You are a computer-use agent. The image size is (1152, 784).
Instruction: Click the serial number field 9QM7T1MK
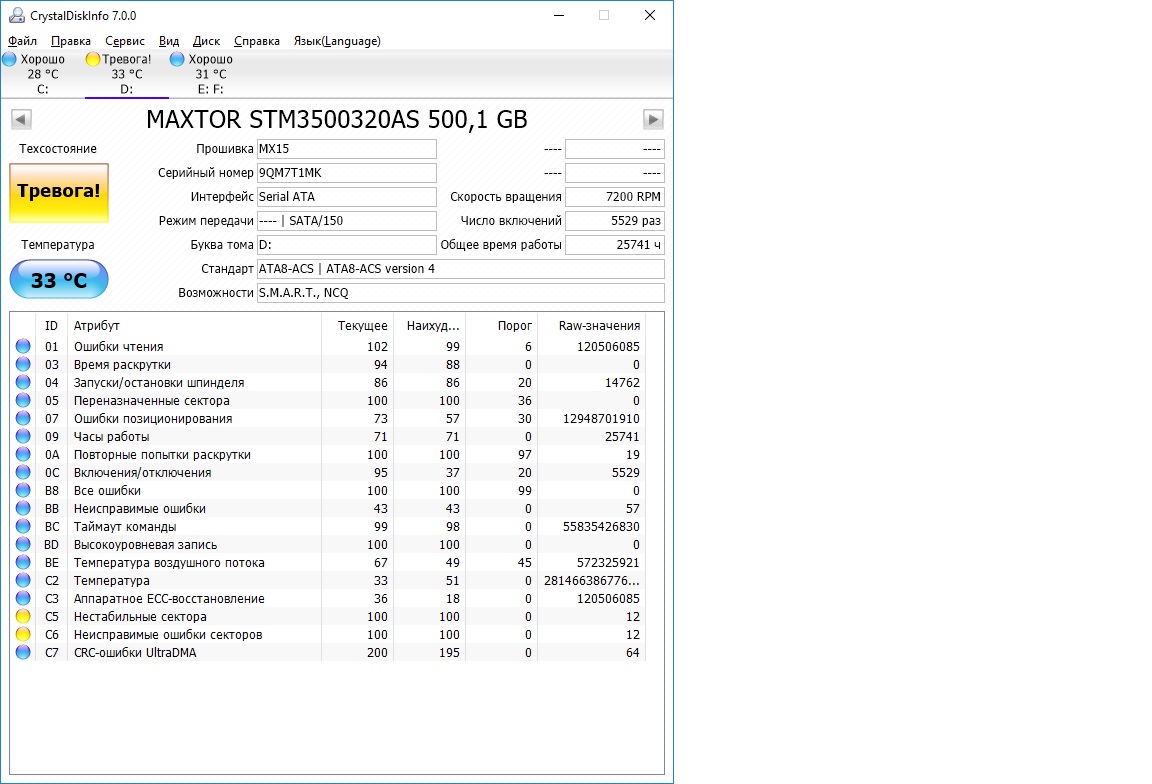coord(347,173)
